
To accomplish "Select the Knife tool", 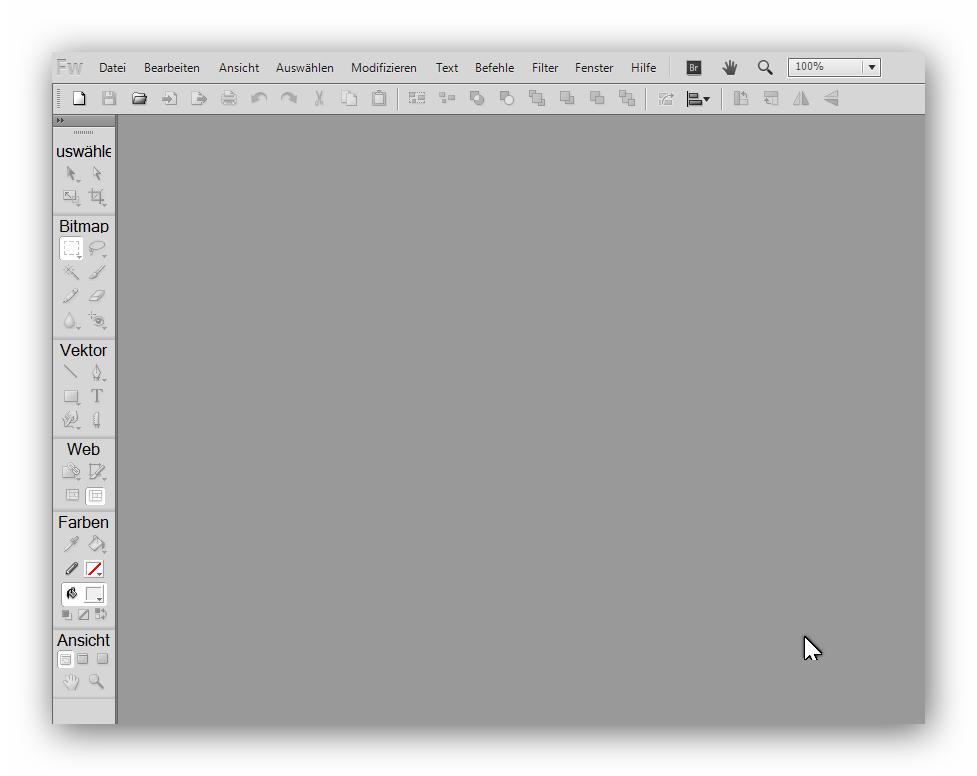I will click(97, 420).
